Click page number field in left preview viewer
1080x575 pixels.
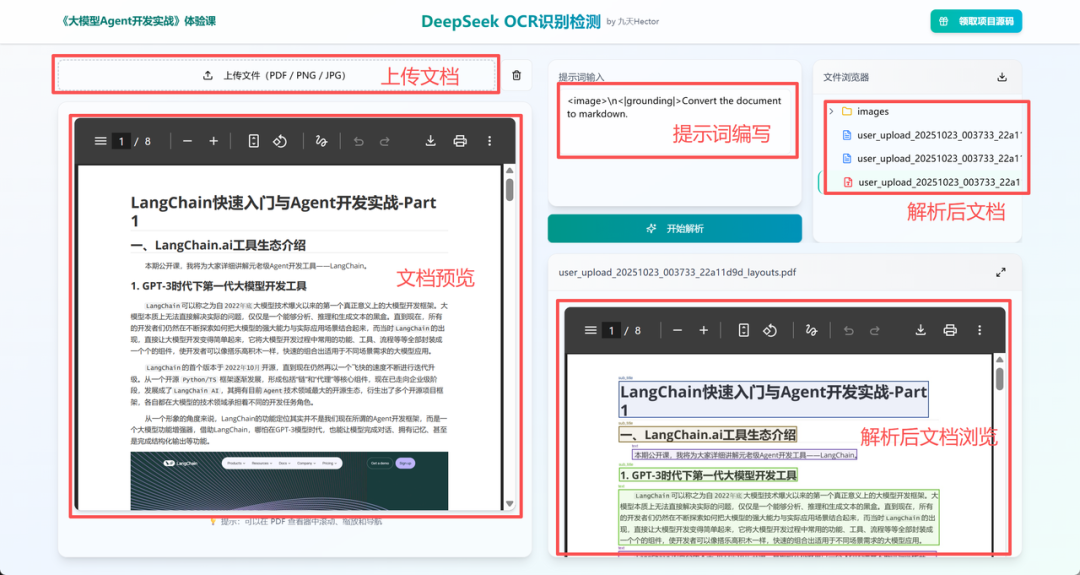pyautogui.click(x=121, y=141)
